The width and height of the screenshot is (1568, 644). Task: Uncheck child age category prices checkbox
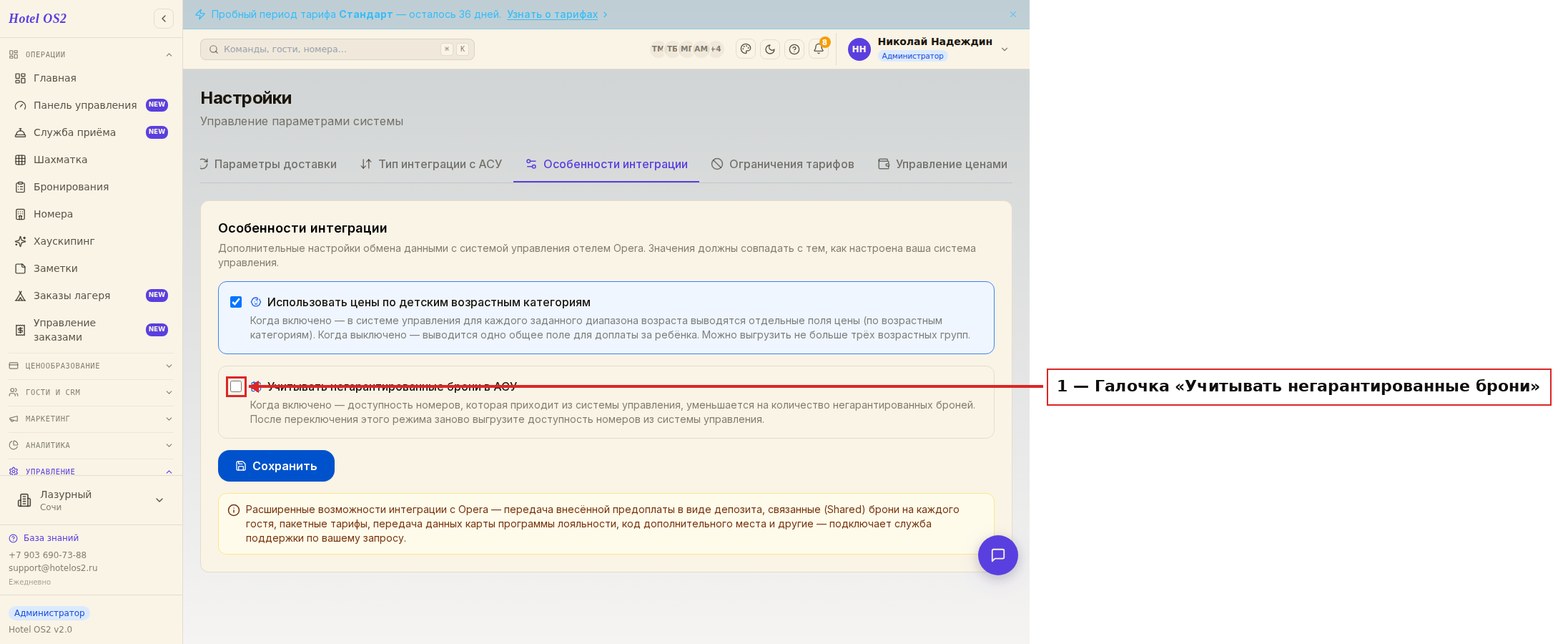(236, 302)
